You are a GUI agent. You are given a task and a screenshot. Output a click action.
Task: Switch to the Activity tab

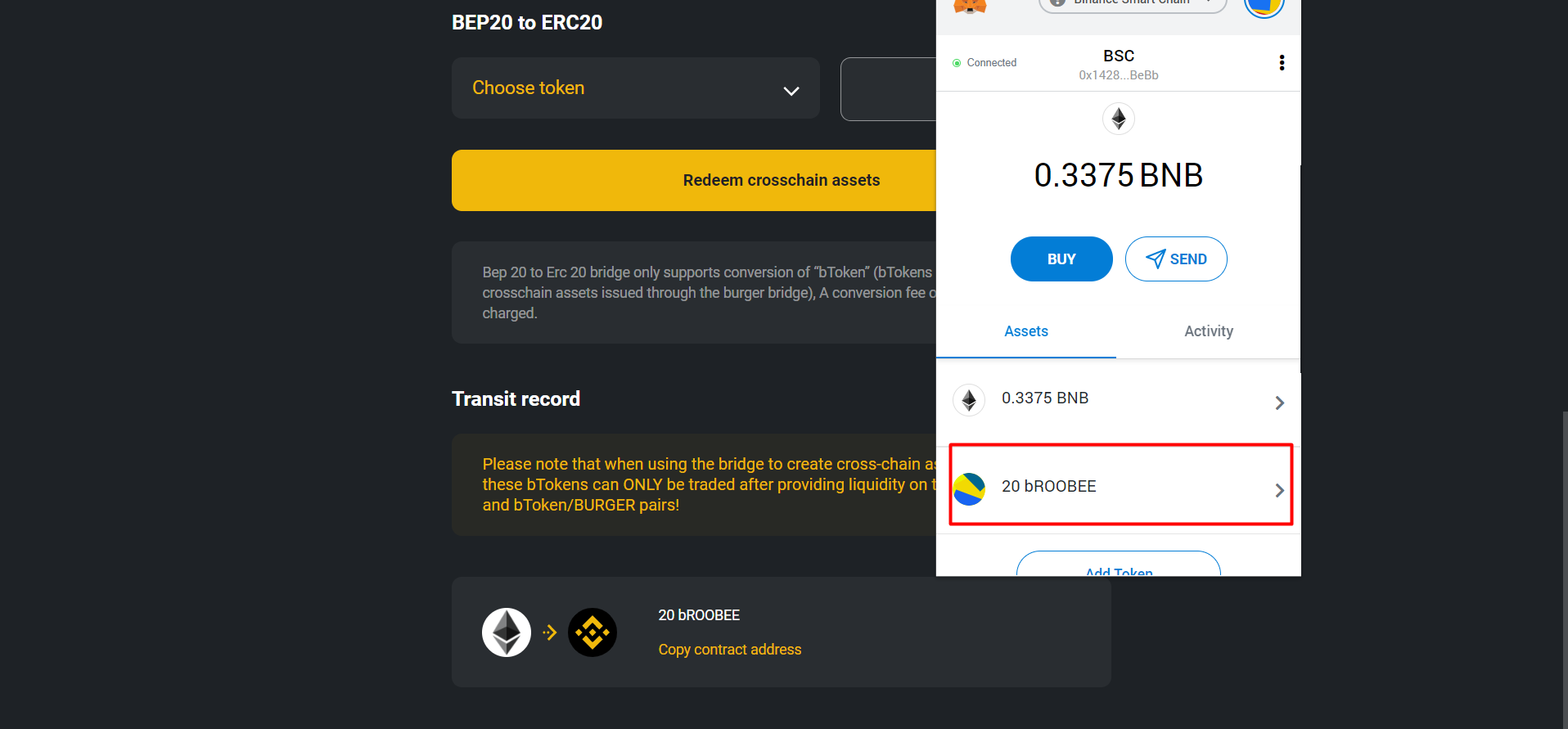coord(1208,331)
